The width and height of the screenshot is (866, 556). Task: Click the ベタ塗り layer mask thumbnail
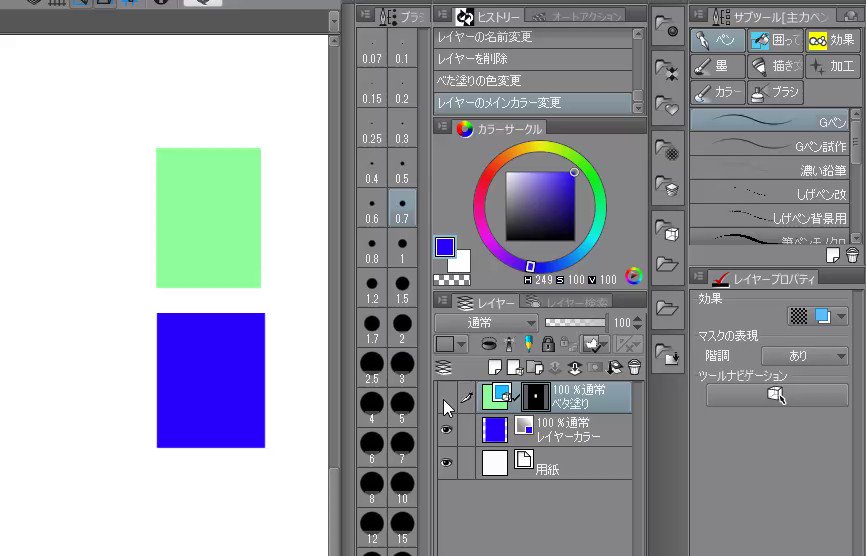click(x=535, y=396)
